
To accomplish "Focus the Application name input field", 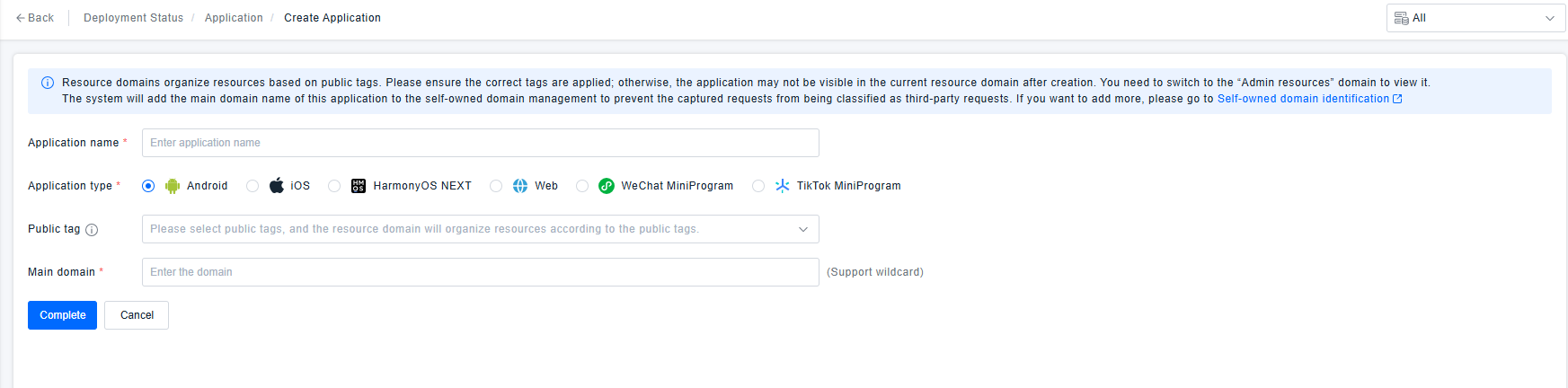I will tap(480, 143).
